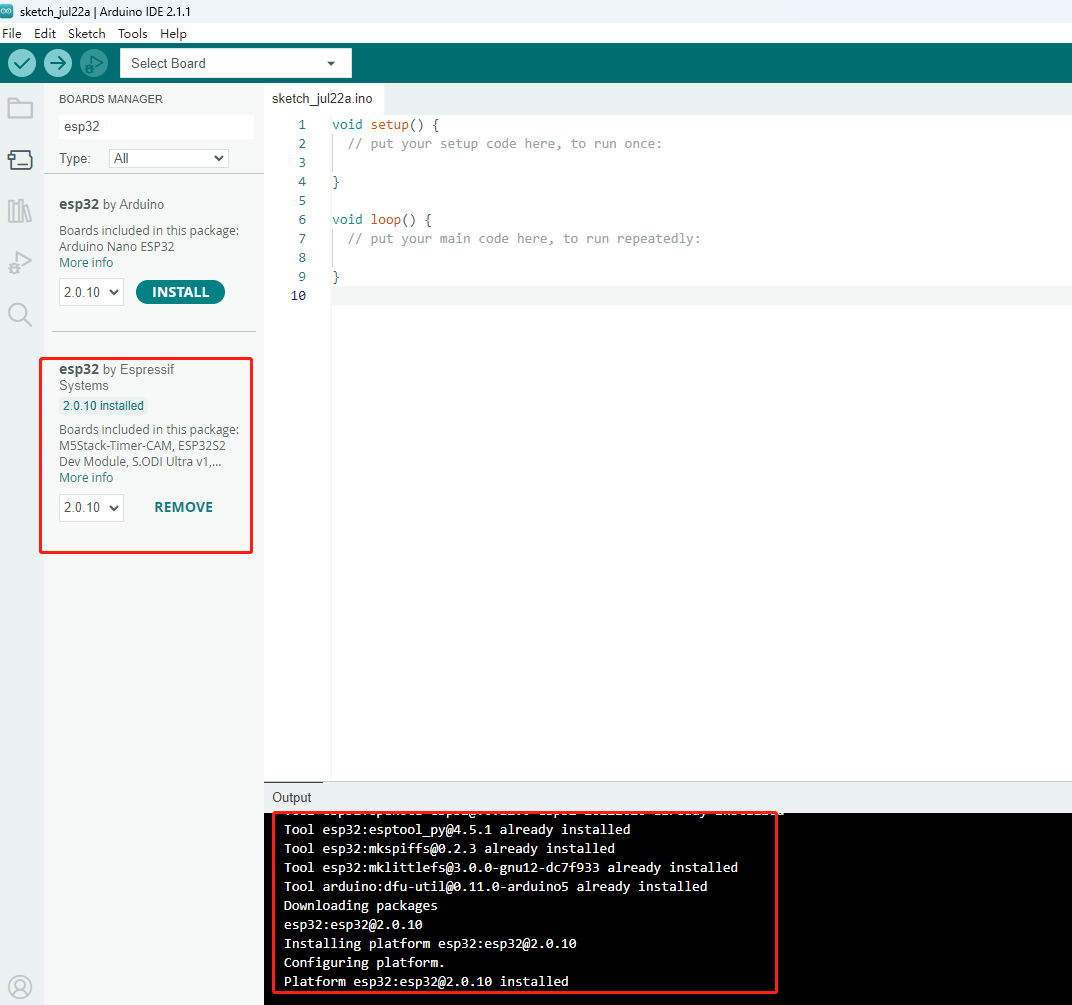Open version dropdown for esp32 by Arduino
The height and width of the screenshot is (1005, 1072).
click(91, 293)
